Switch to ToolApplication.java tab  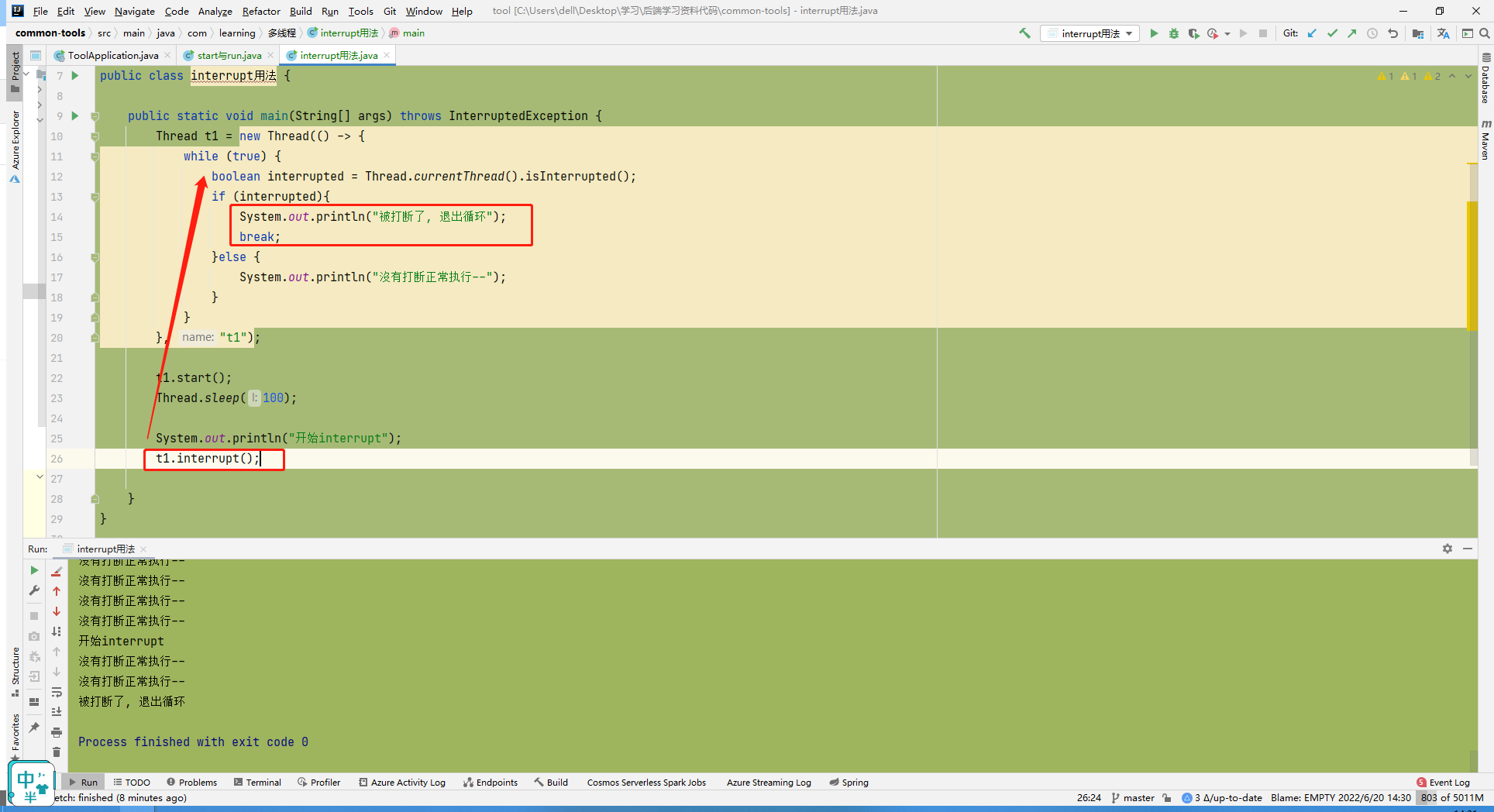pyautogui.click(x=113, y=55)
